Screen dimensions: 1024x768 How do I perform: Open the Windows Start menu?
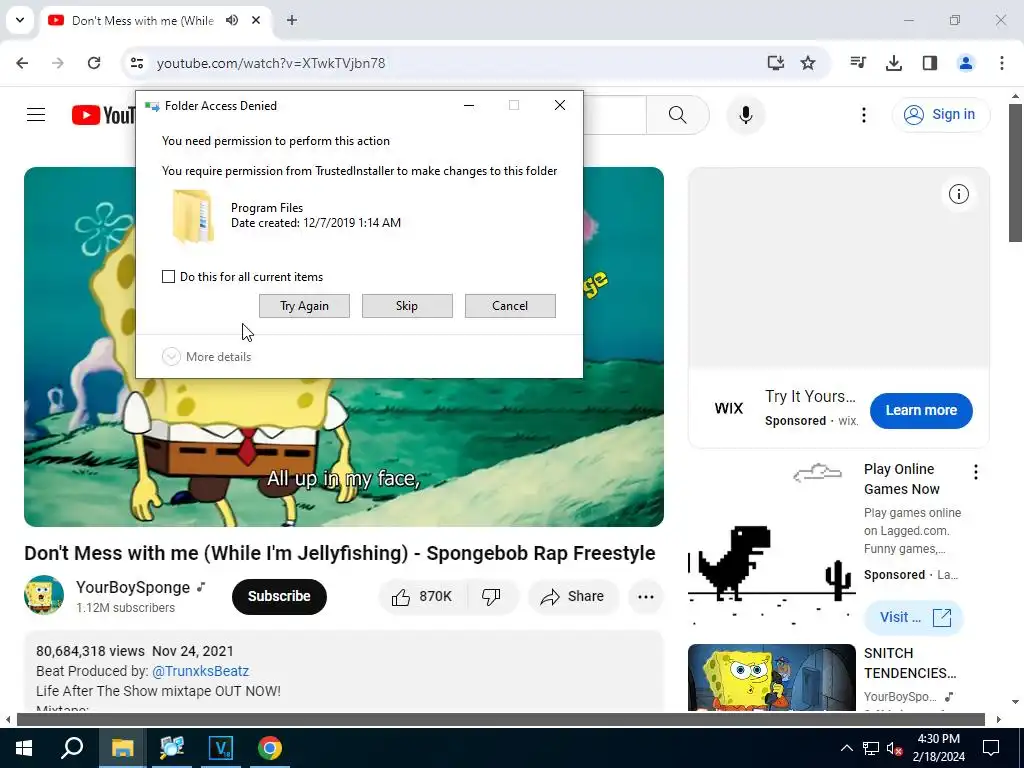(24, 748)
